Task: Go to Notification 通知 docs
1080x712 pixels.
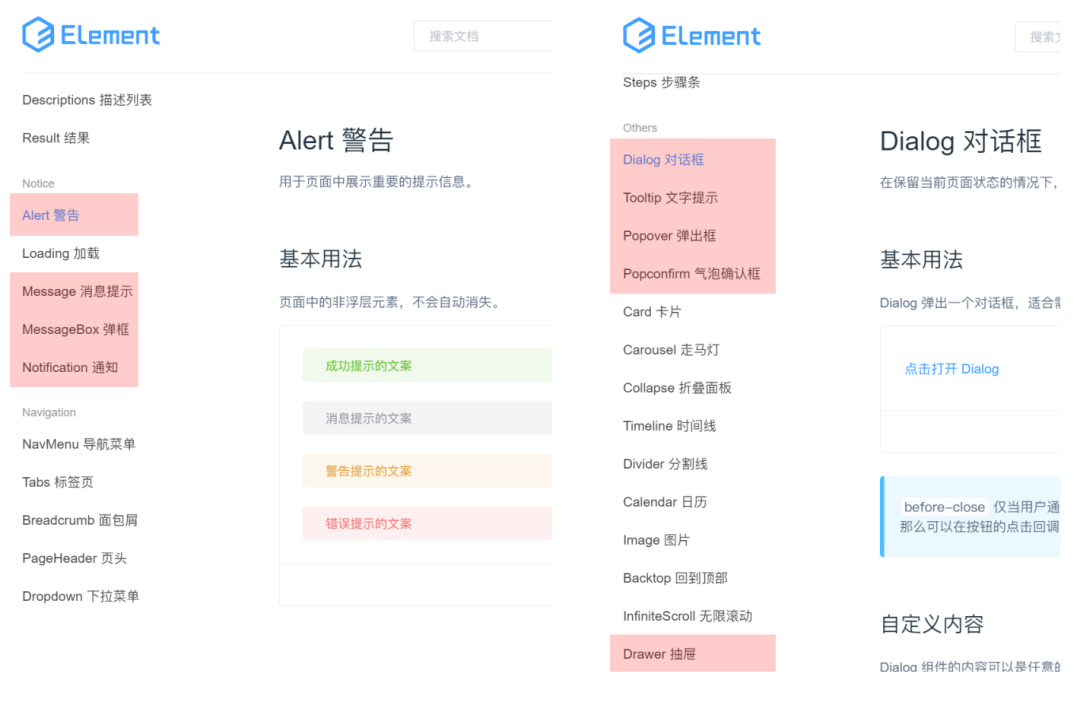Action: point(70,367)
